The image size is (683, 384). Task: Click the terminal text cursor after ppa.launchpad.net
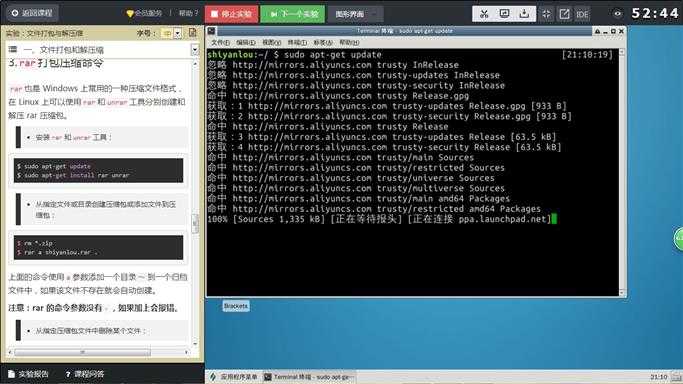click(x=554, y=219)
